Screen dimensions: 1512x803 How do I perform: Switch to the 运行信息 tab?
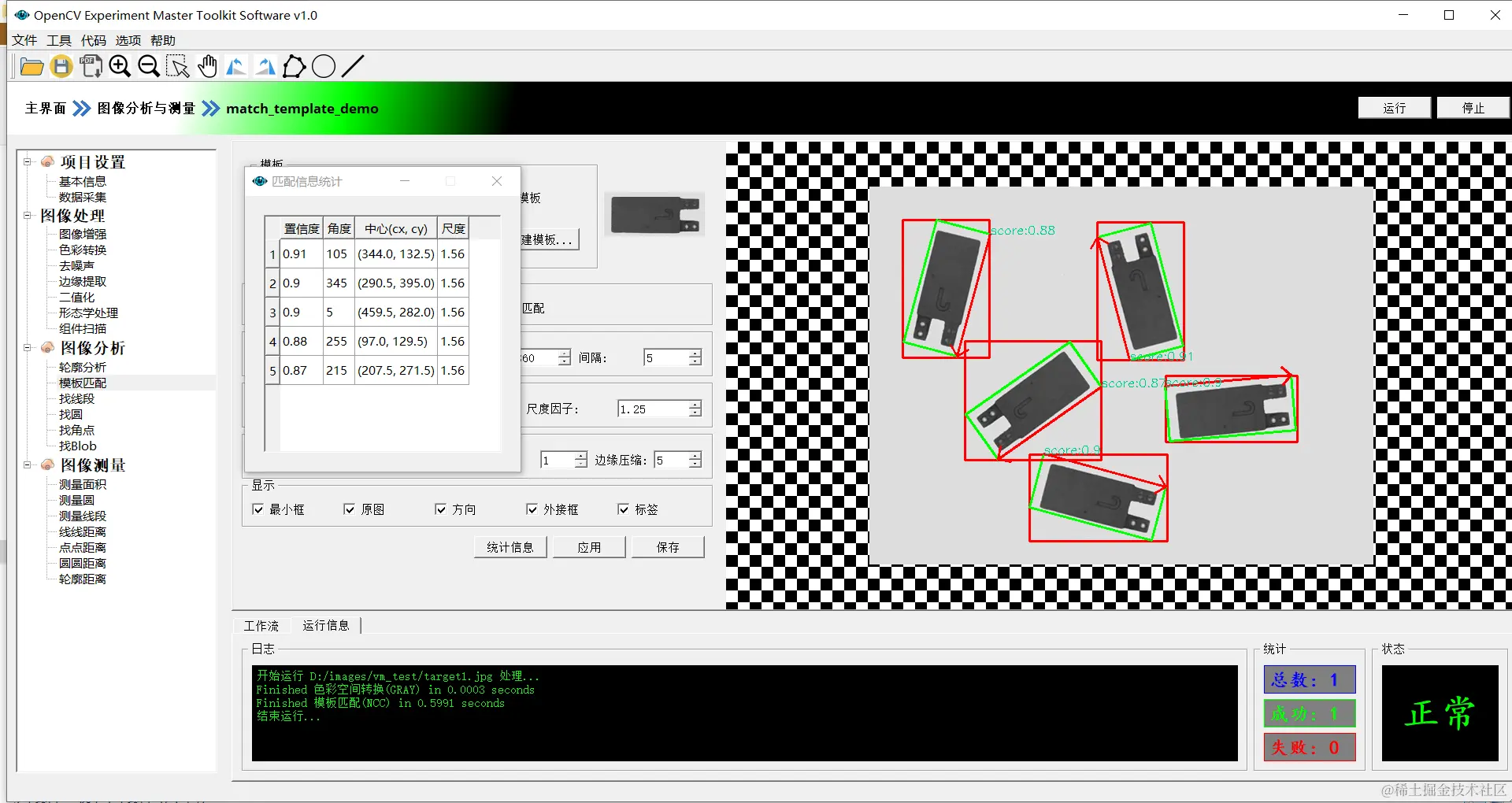point(326,625)
